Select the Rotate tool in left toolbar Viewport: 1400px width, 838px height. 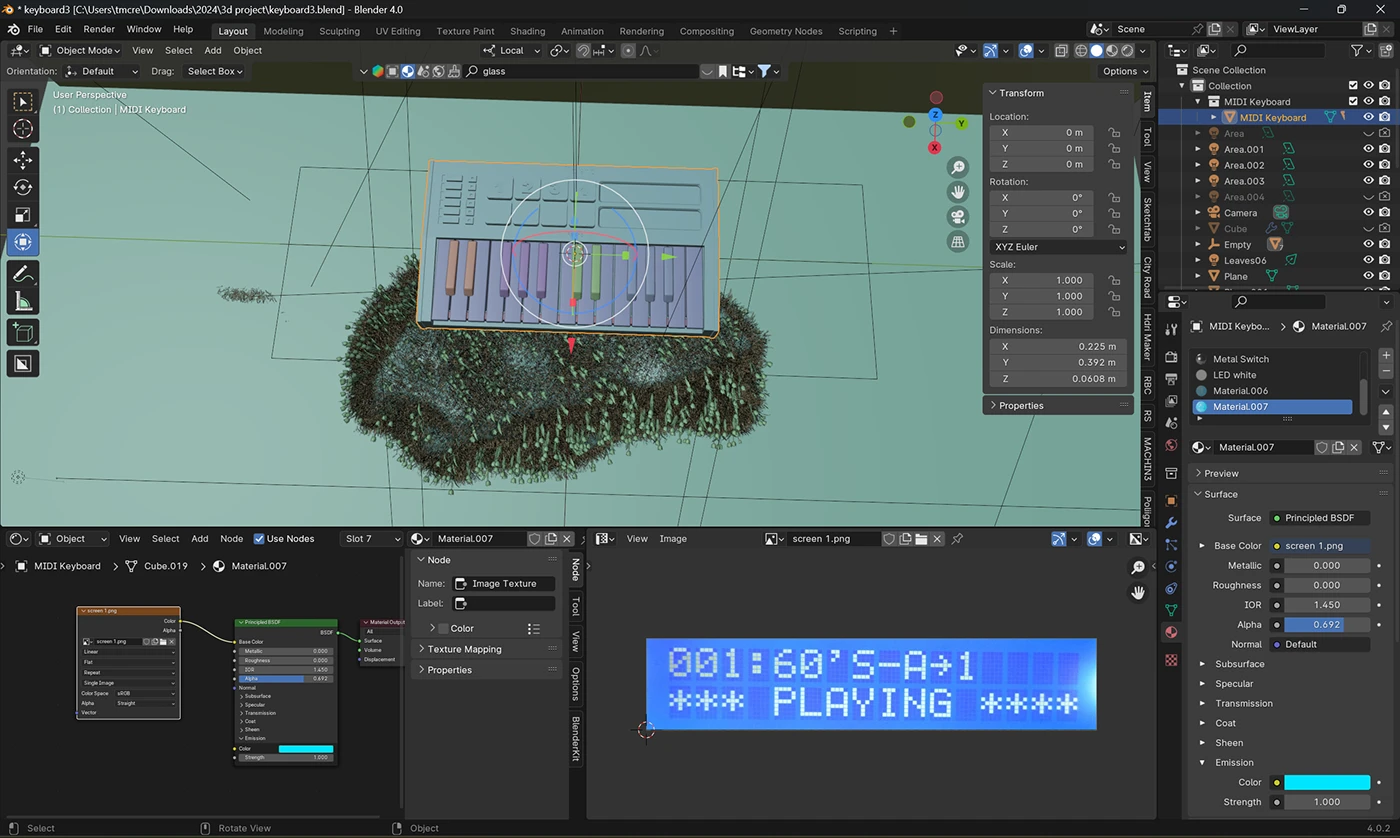tap(23, 187)
